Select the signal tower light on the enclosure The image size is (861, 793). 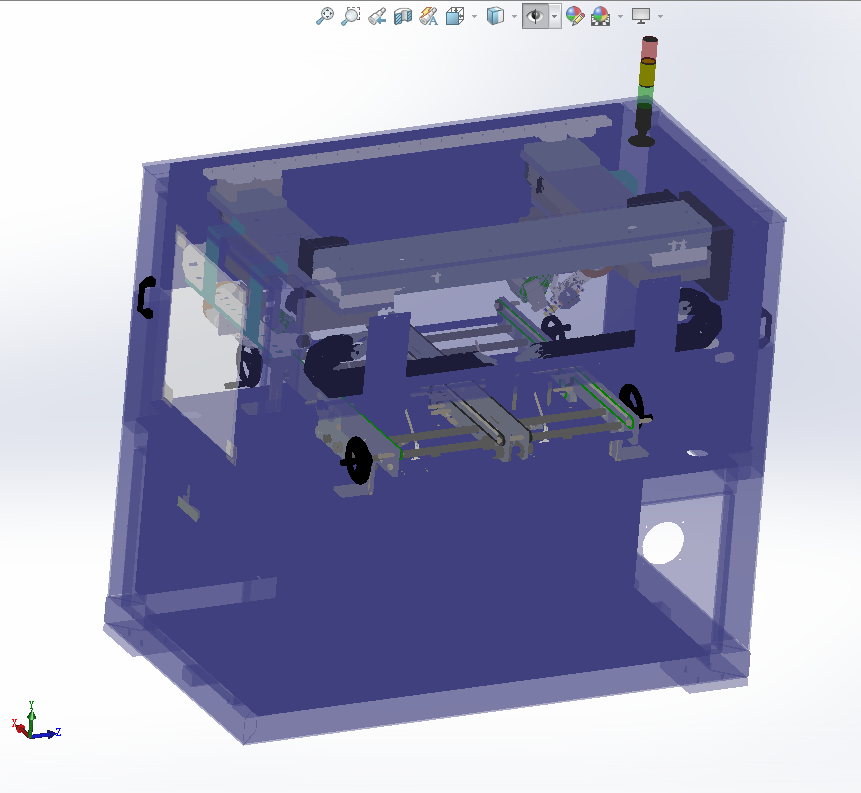click(646, 91)
